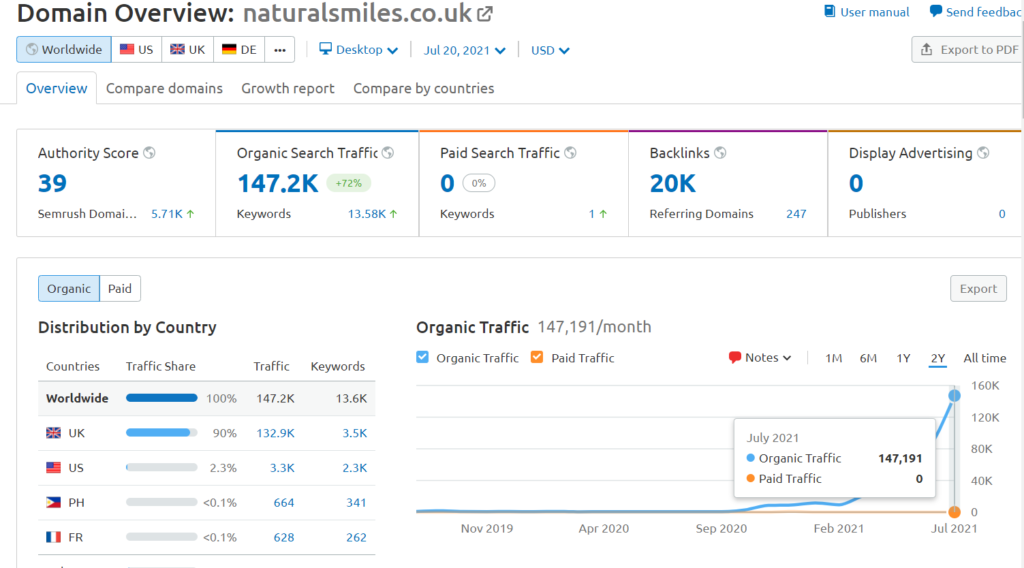Viewport: 1024px width, 568px height.
Task: Expand the Notes dropdown
Action: coord(760,357)
